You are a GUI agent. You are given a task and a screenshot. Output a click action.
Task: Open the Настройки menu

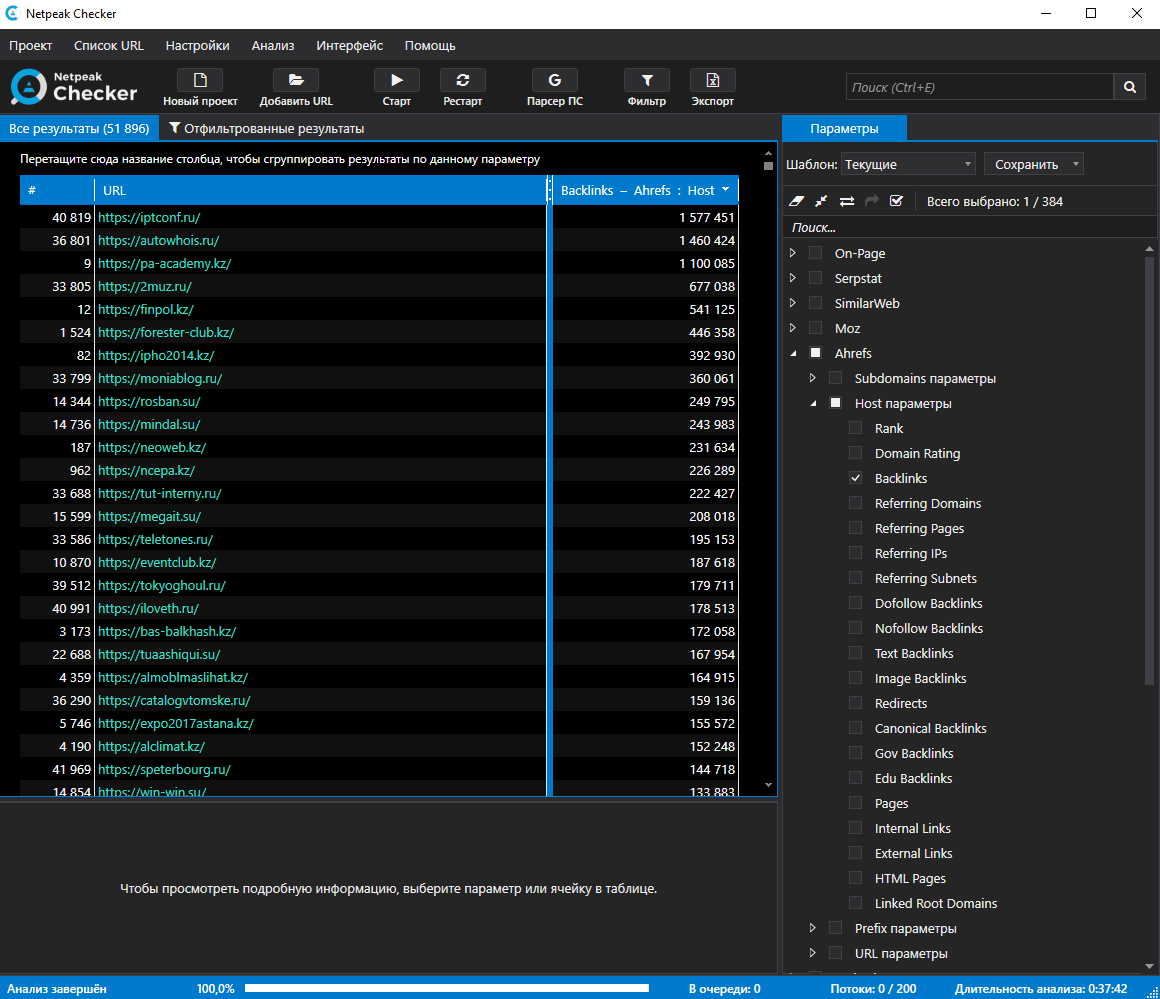[x=198, y=46]
